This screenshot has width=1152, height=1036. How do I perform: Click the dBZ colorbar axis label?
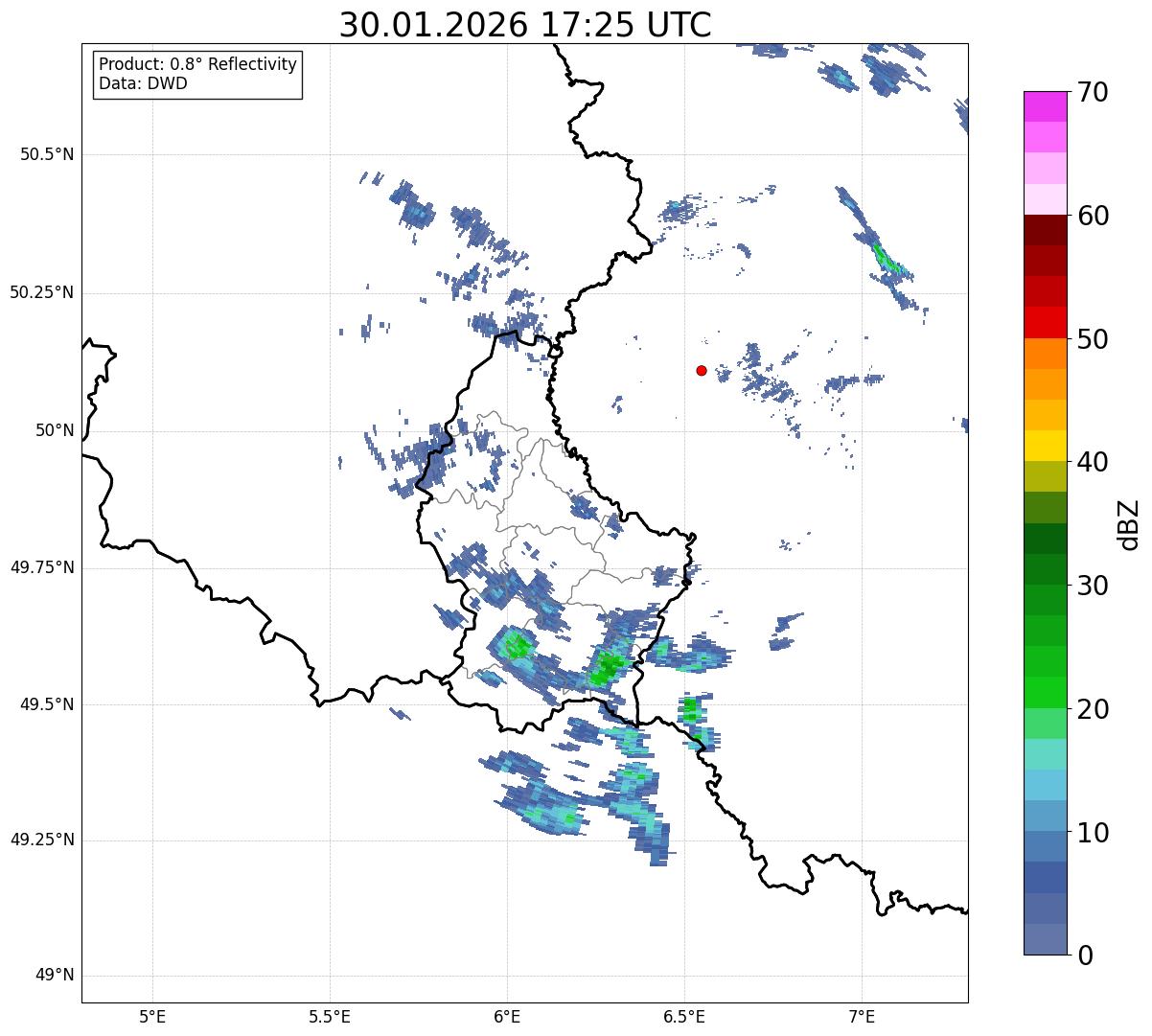point(1130,523)
